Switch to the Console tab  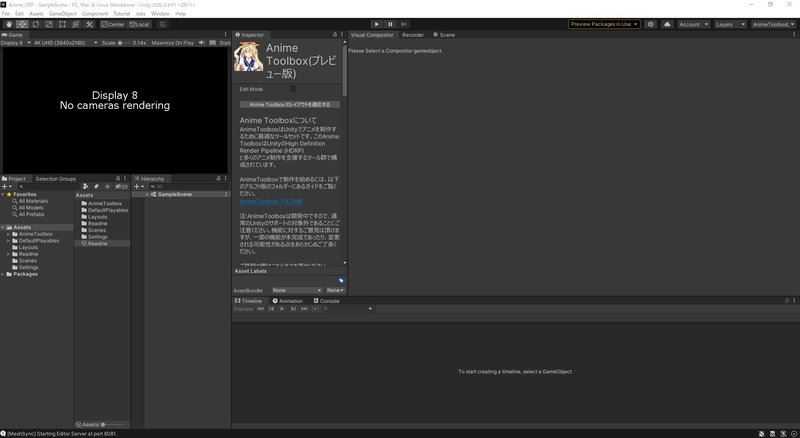(x=327, y=301)
